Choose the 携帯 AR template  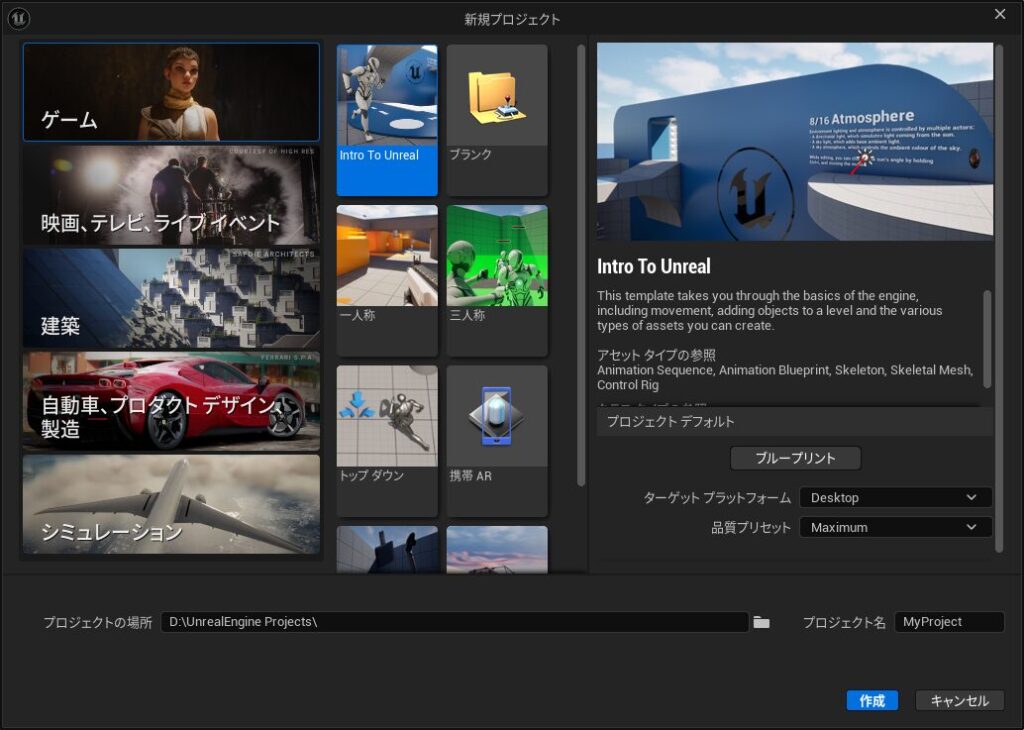tap(497, 440)
